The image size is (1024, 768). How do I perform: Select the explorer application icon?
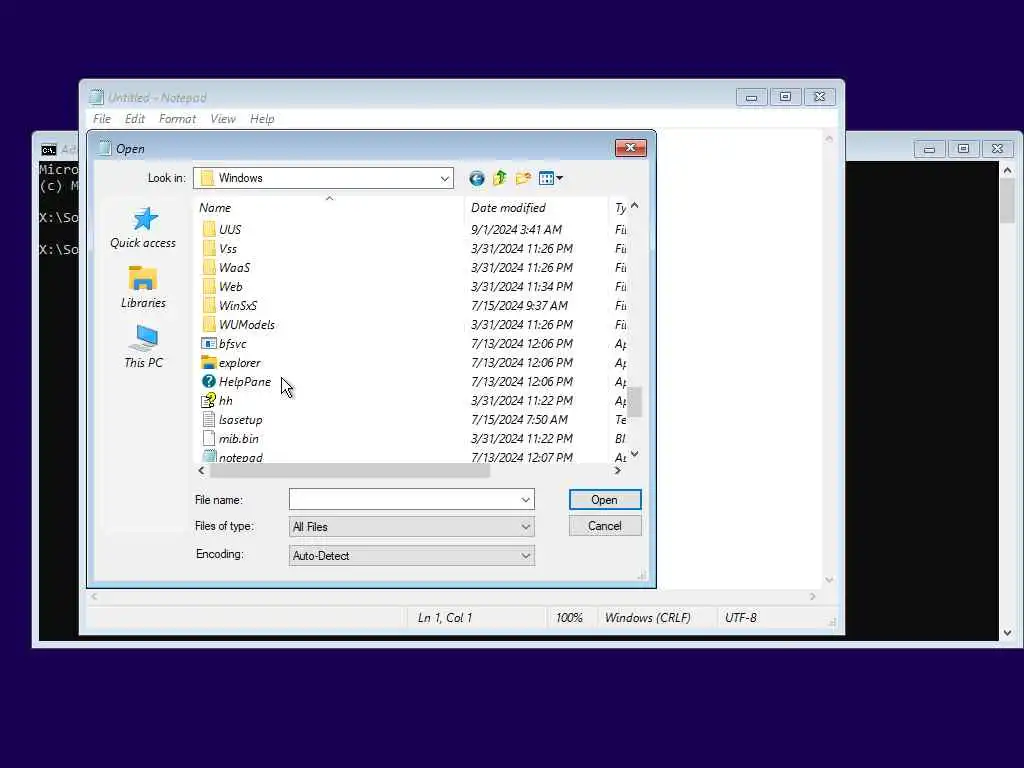208,362
